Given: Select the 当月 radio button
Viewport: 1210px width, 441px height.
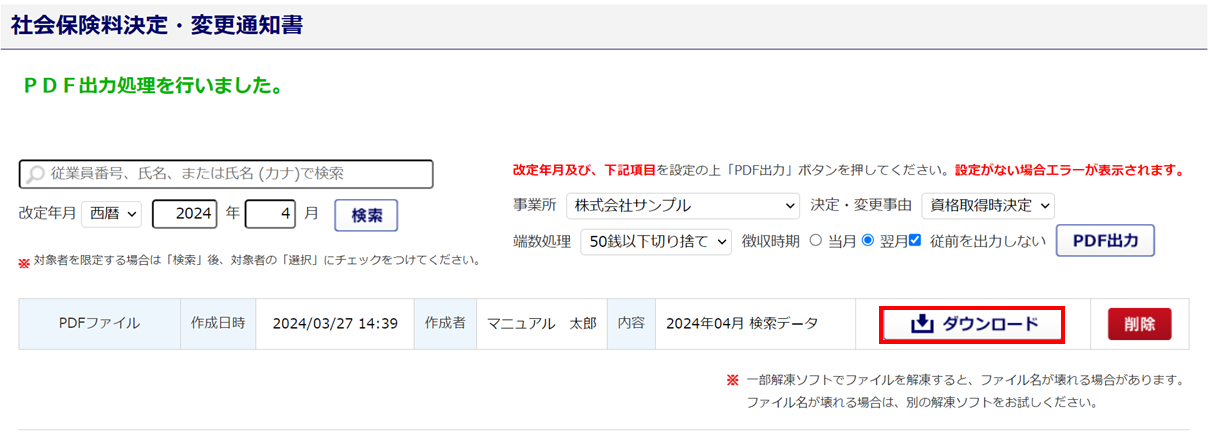Looking at the screenshot, I should pos(815,240).
